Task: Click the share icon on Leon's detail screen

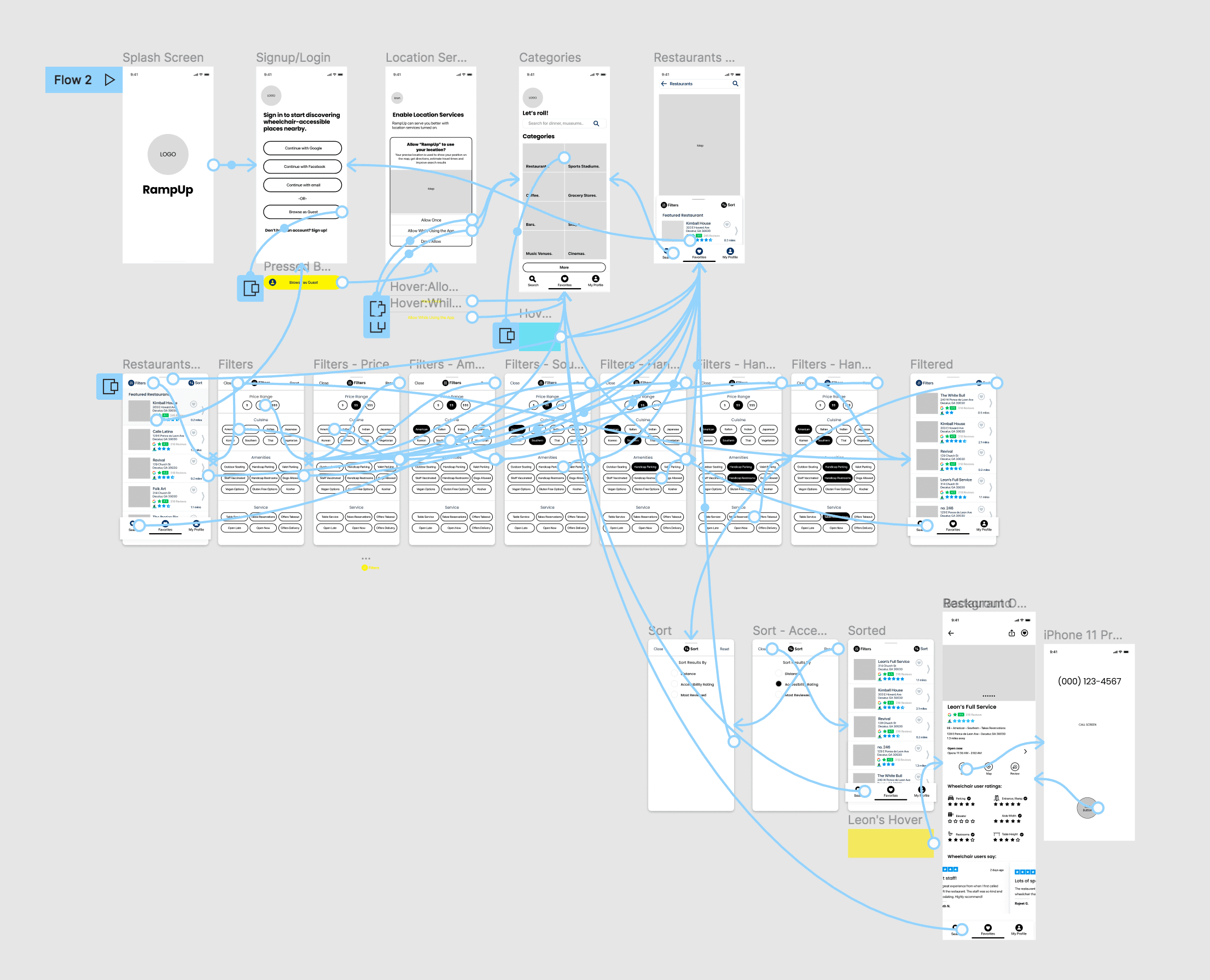Action: click(x=1011, y=633)
